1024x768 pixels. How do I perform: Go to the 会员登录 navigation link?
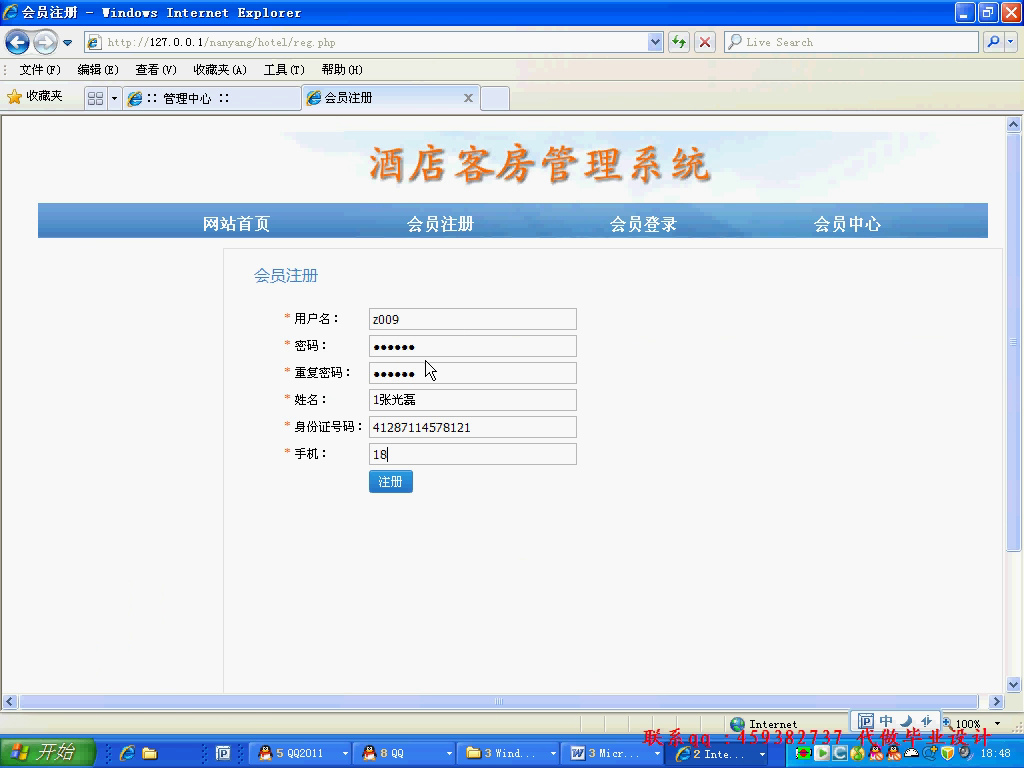(x=643, y=224)
